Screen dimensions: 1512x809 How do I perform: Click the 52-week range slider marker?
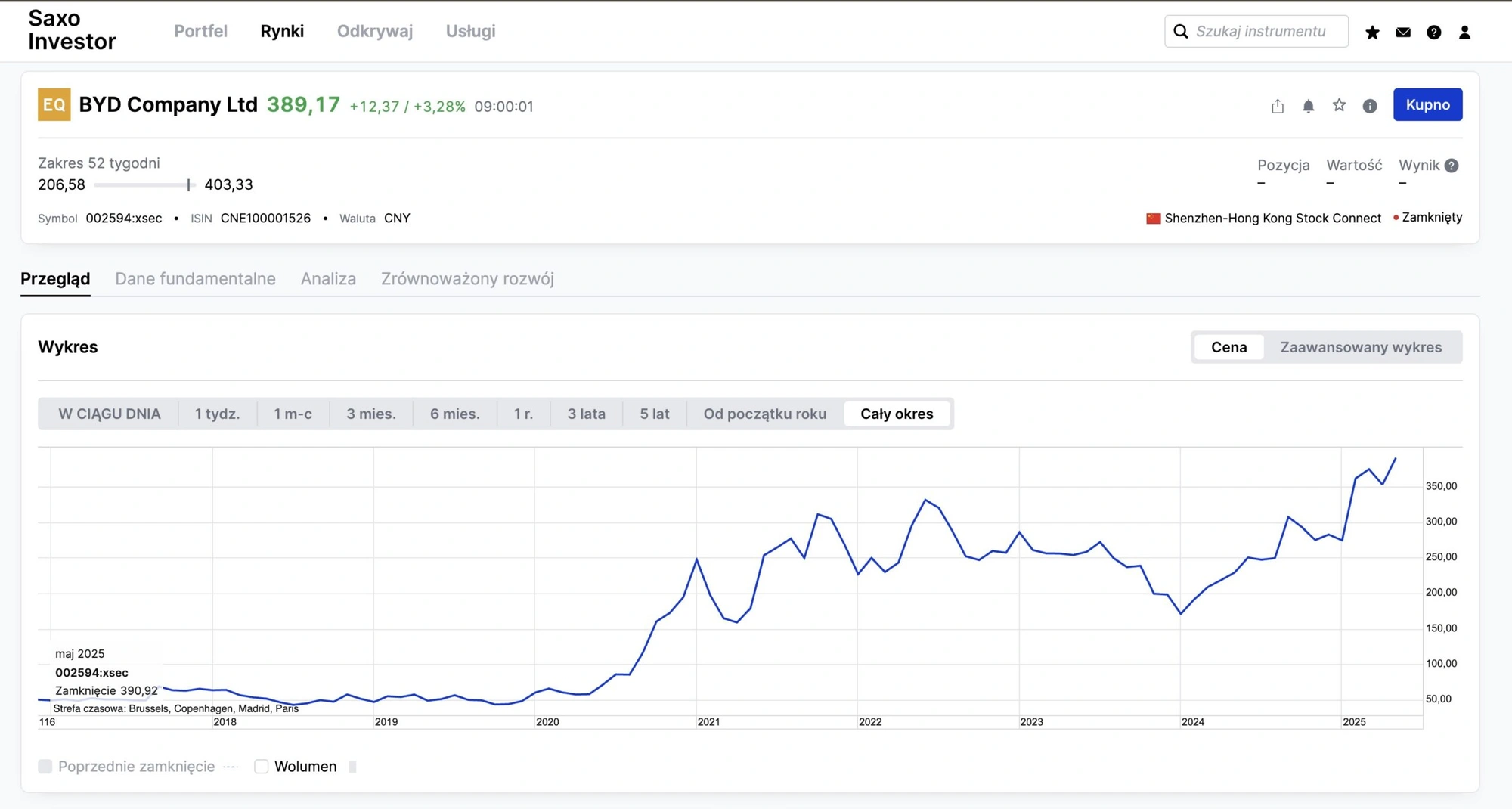click(188, 184)
